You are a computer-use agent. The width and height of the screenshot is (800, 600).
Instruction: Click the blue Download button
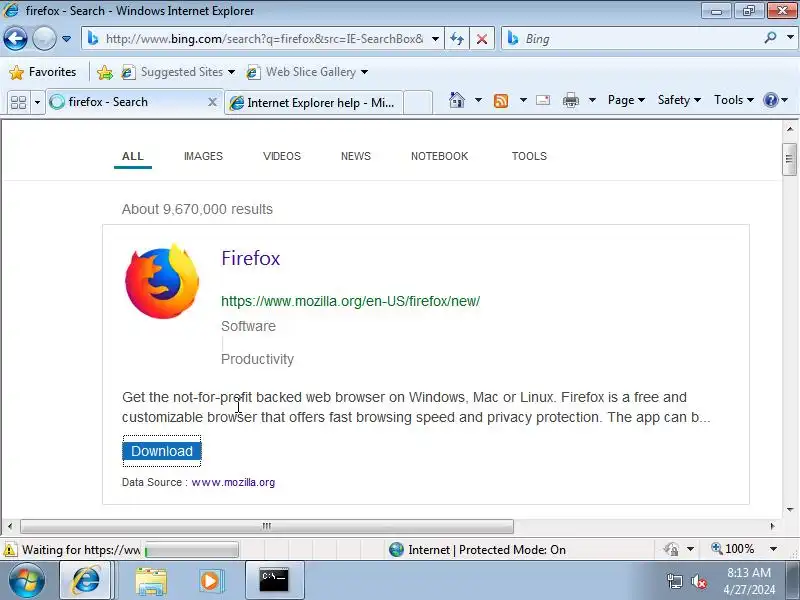pos(162,451)
